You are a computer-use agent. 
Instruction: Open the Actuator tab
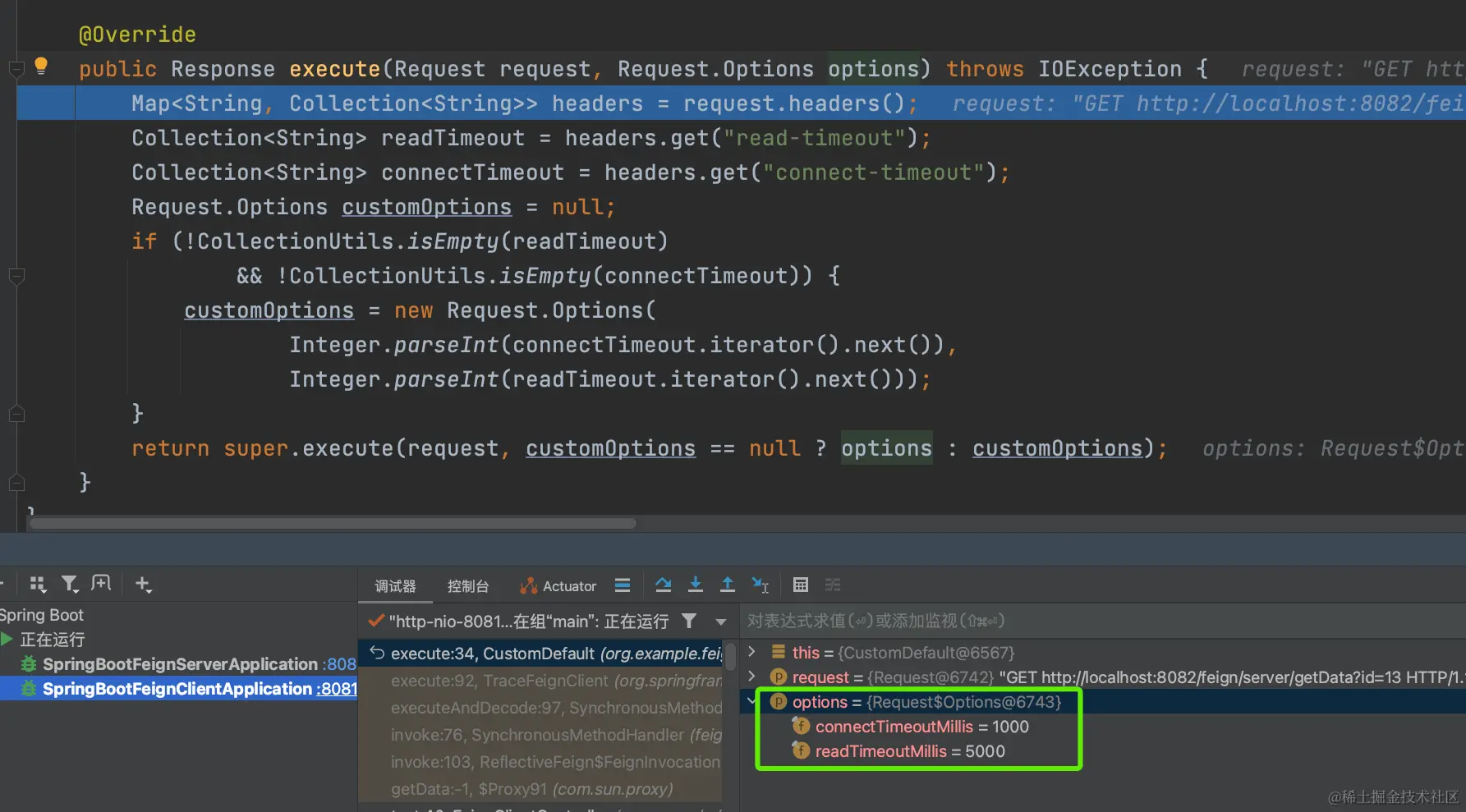click(558, 586)
